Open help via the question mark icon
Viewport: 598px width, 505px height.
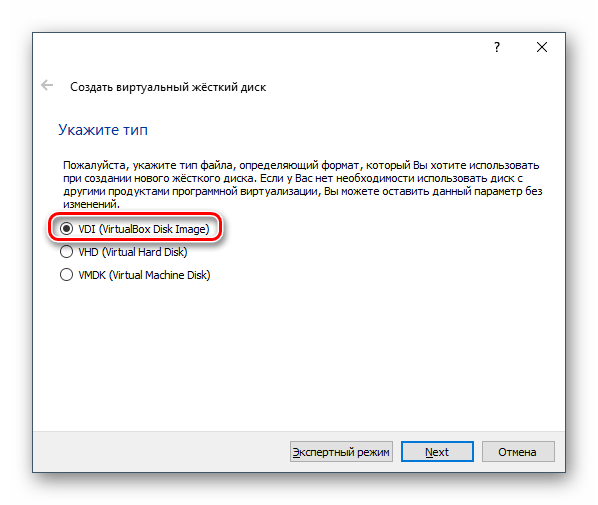click(497, 47)
